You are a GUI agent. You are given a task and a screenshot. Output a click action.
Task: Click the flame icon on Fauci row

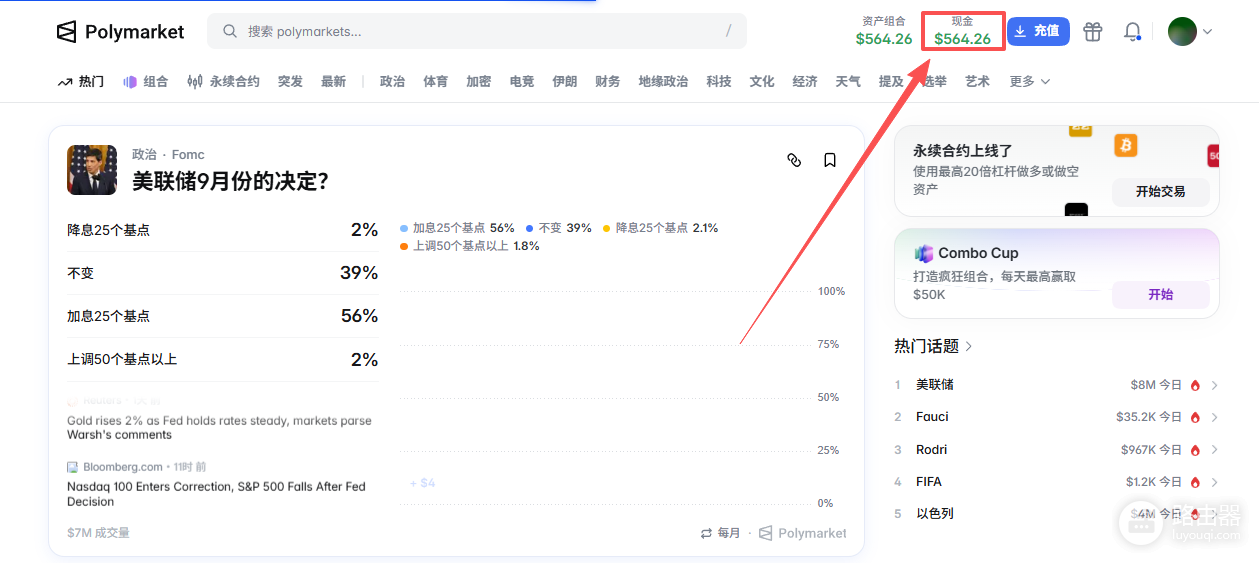pos(1195,417)
